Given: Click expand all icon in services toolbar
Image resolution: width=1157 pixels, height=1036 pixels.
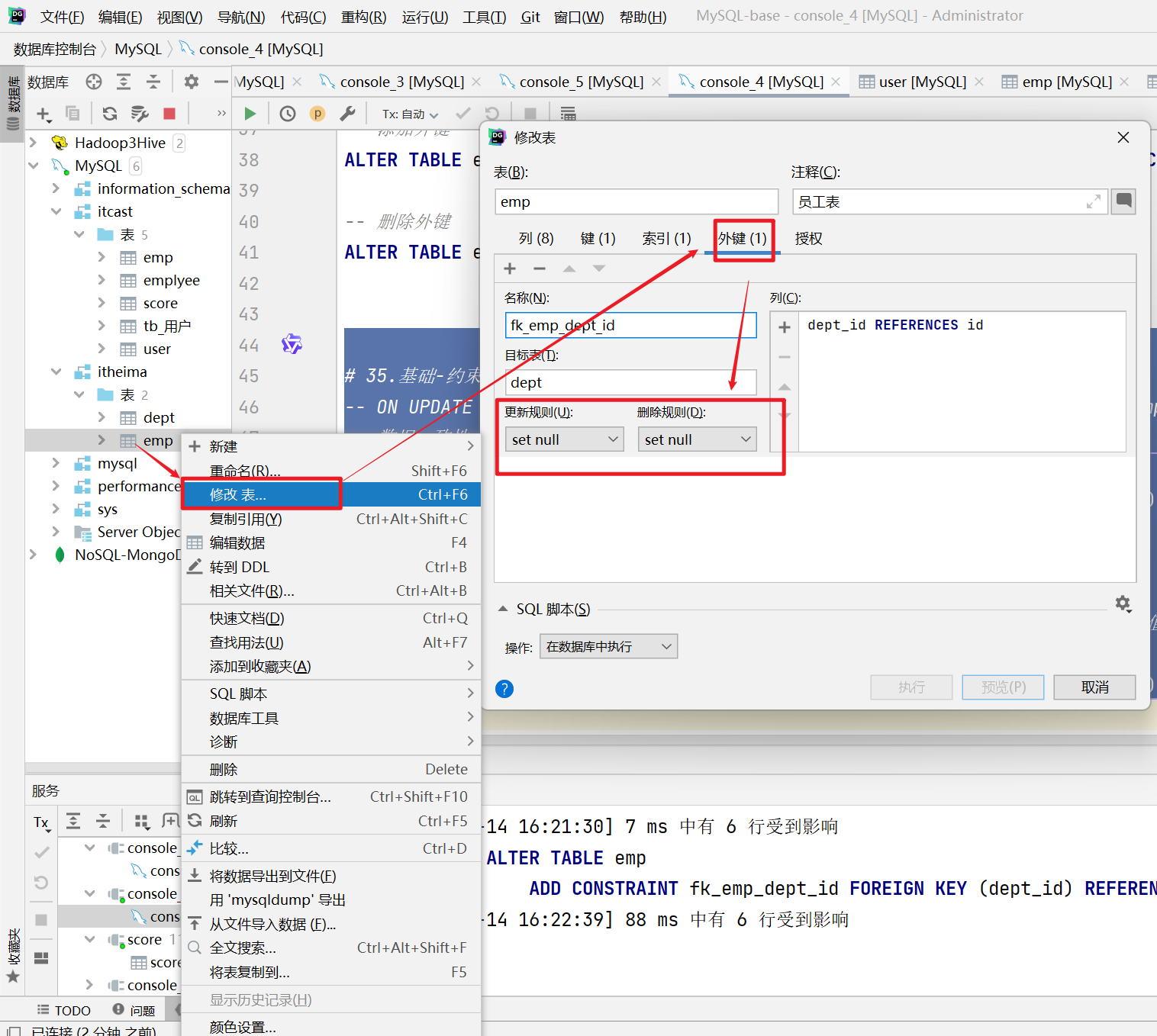Looking at the screenshot, I should pyautogui.click(x=73, y=821).
